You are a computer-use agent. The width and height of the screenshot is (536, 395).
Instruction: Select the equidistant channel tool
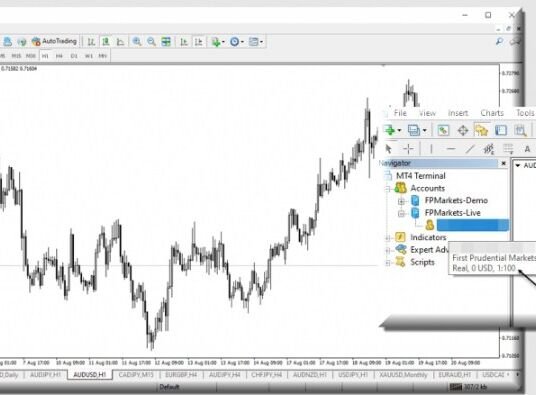point(489,149)
